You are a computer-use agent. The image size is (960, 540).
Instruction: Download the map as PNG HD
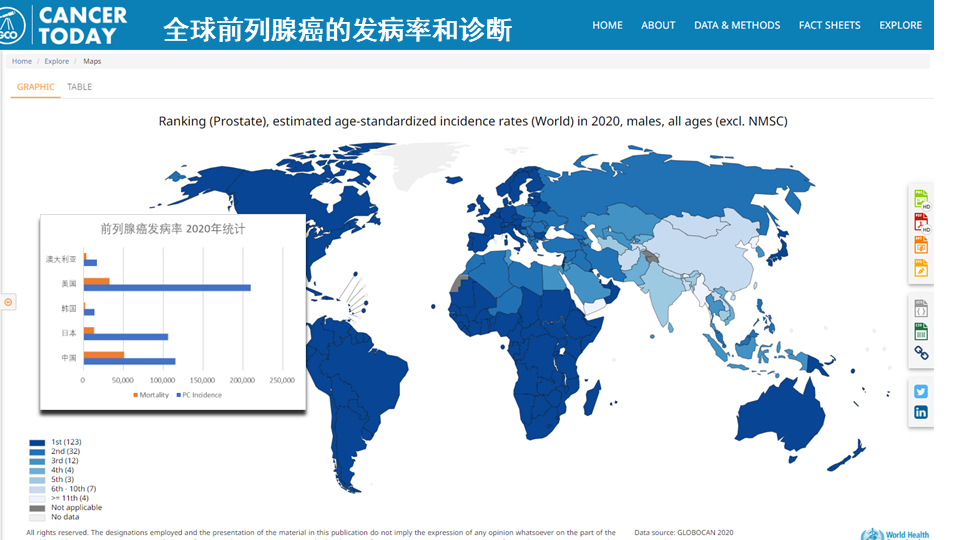coord(921,199)
